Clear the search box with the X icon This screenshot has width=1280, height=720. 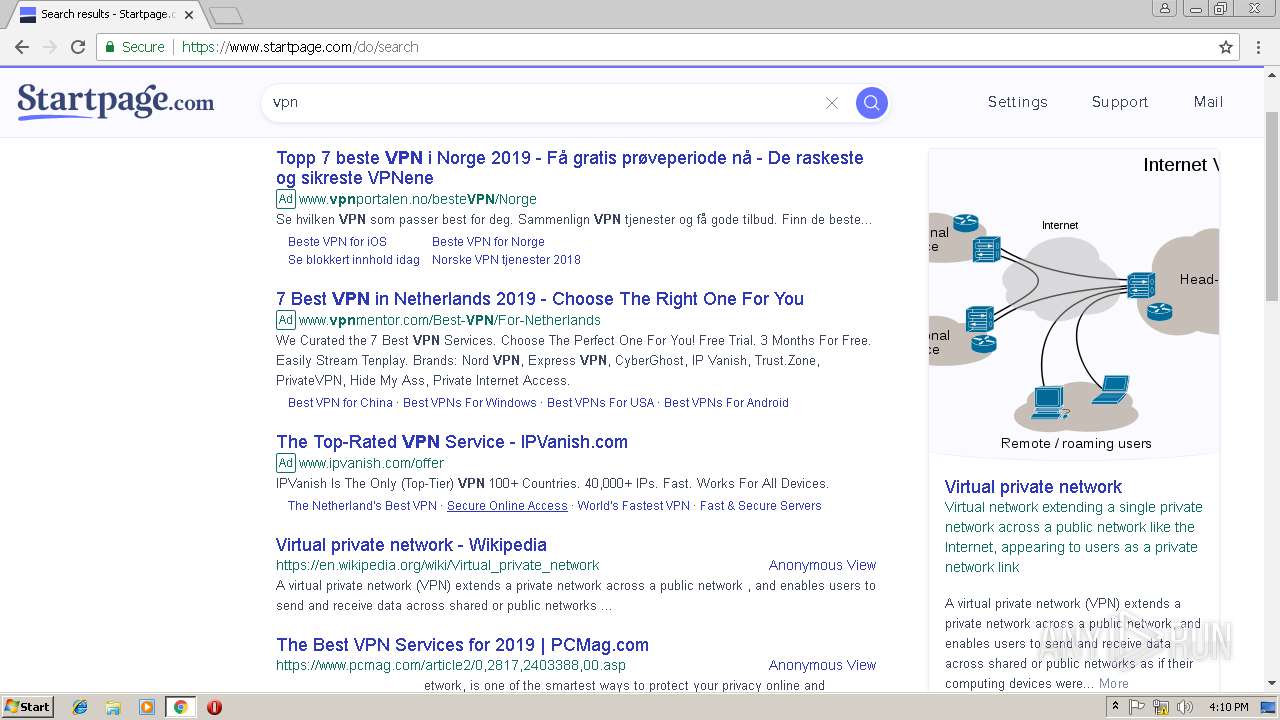831,103
